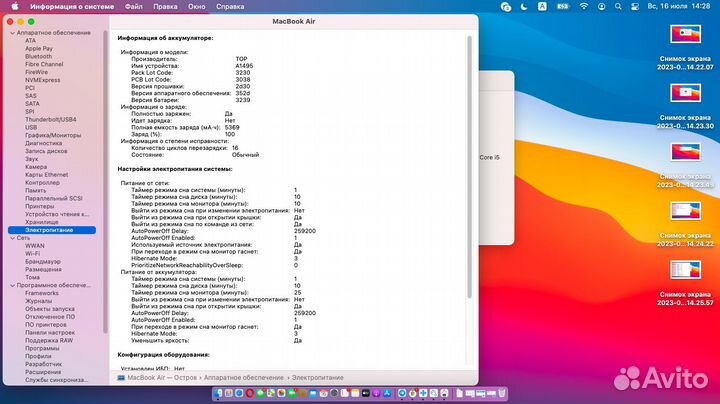The height and width of the screenshot is (404, 720).
Task: Click MacBook Air — Остров in path bar
Action: [x=162, y=378]
